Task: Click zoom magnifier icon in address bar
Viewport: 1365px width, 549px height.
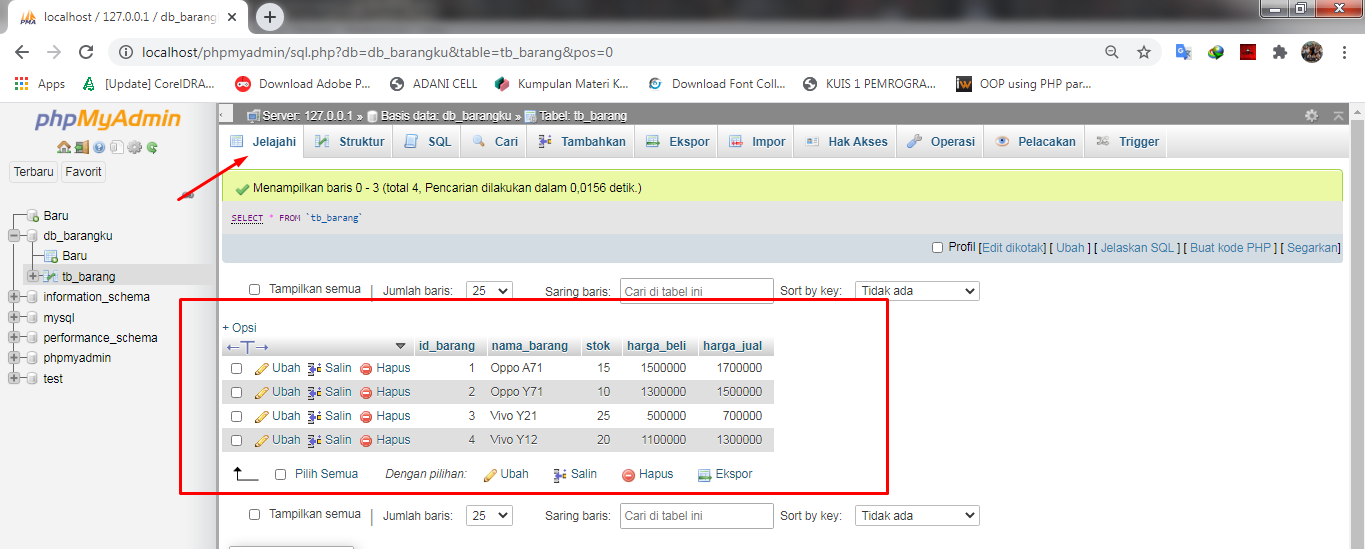Action: pyautogui.click(x=1112, y=52)
